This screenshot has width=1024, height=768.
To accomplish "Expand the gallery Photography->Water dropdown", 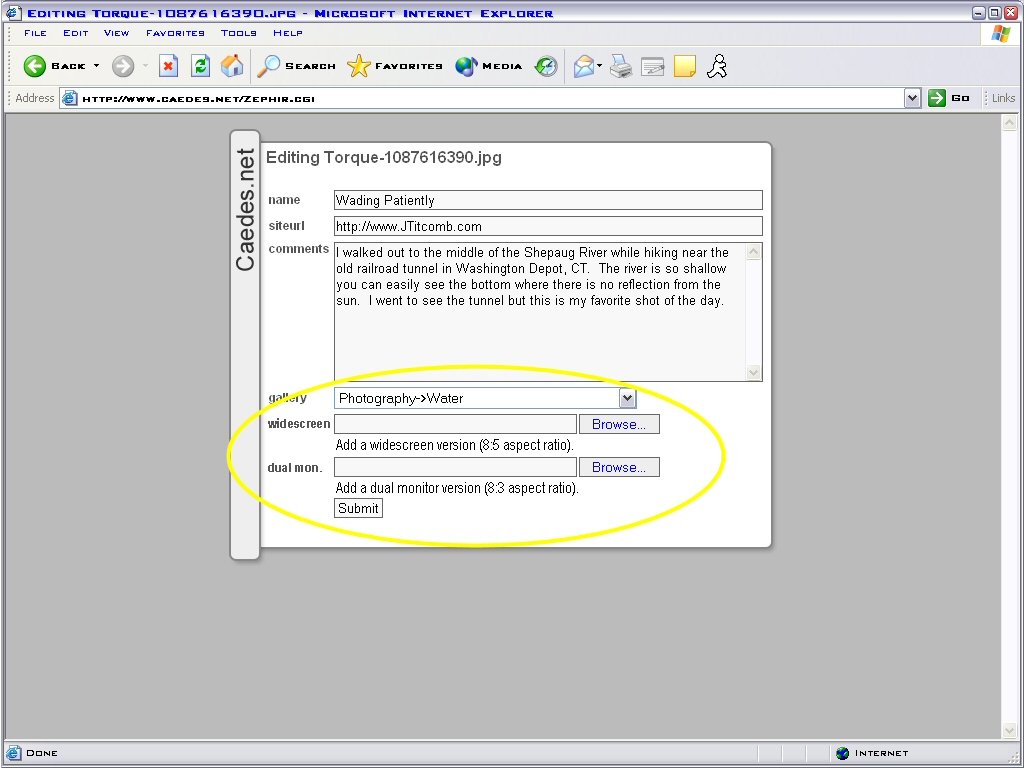I will (627, 398).
